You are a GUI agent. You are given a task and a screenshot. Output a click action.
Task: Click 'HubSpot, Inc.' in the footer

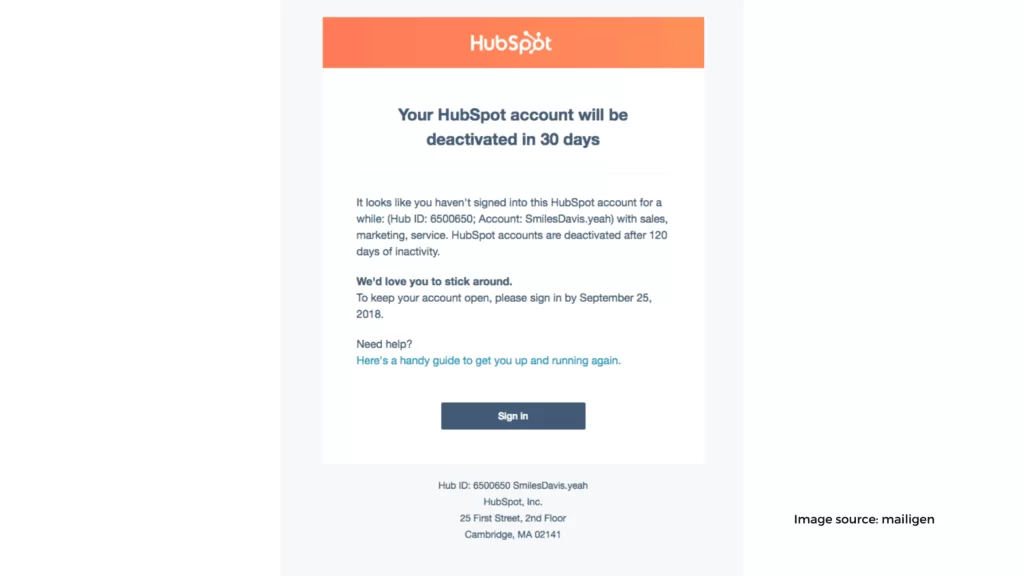click(513, 502)
